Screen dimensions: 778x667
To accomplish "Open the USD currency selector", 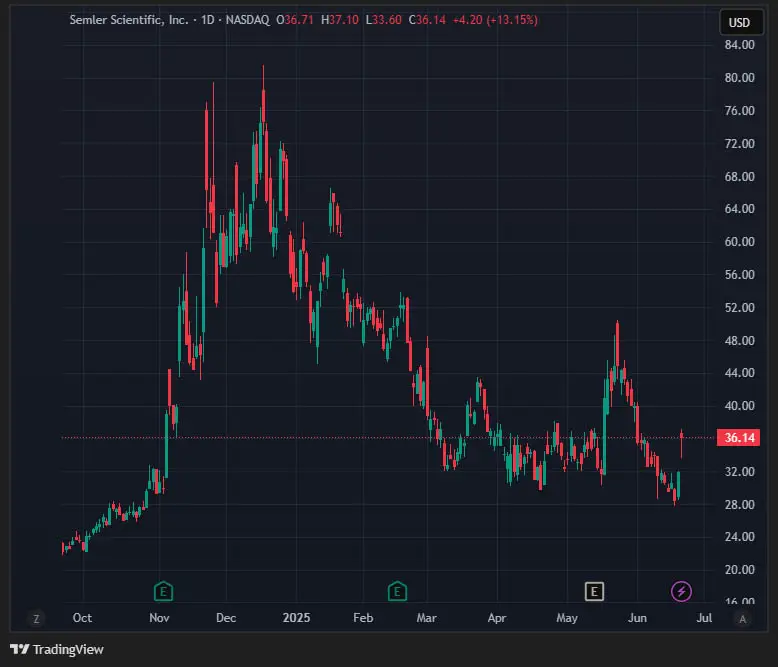I will pyautogui.click(x=741, y=22).
